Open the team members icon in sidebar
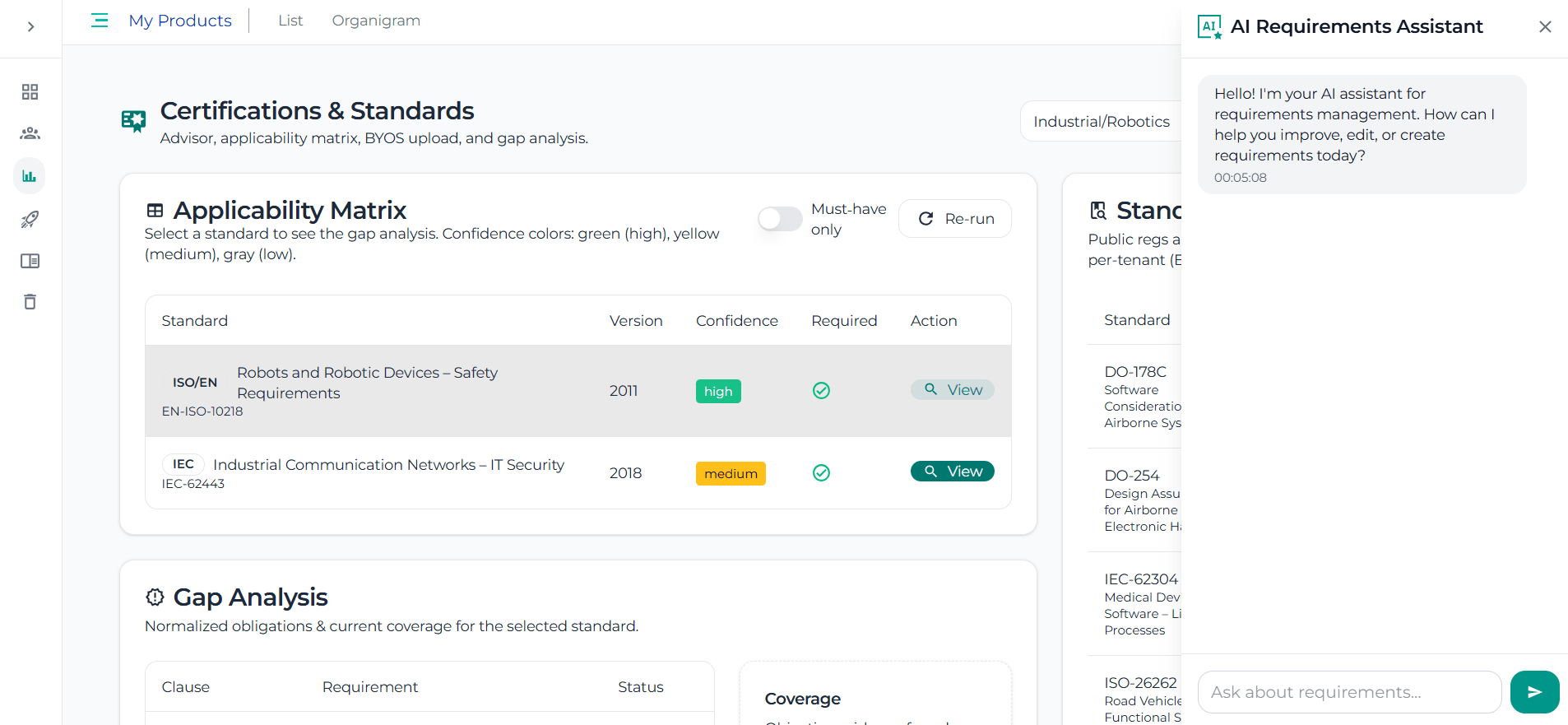Image resolution: width=1568 pixels, height=725 pixels. (30, 133)
